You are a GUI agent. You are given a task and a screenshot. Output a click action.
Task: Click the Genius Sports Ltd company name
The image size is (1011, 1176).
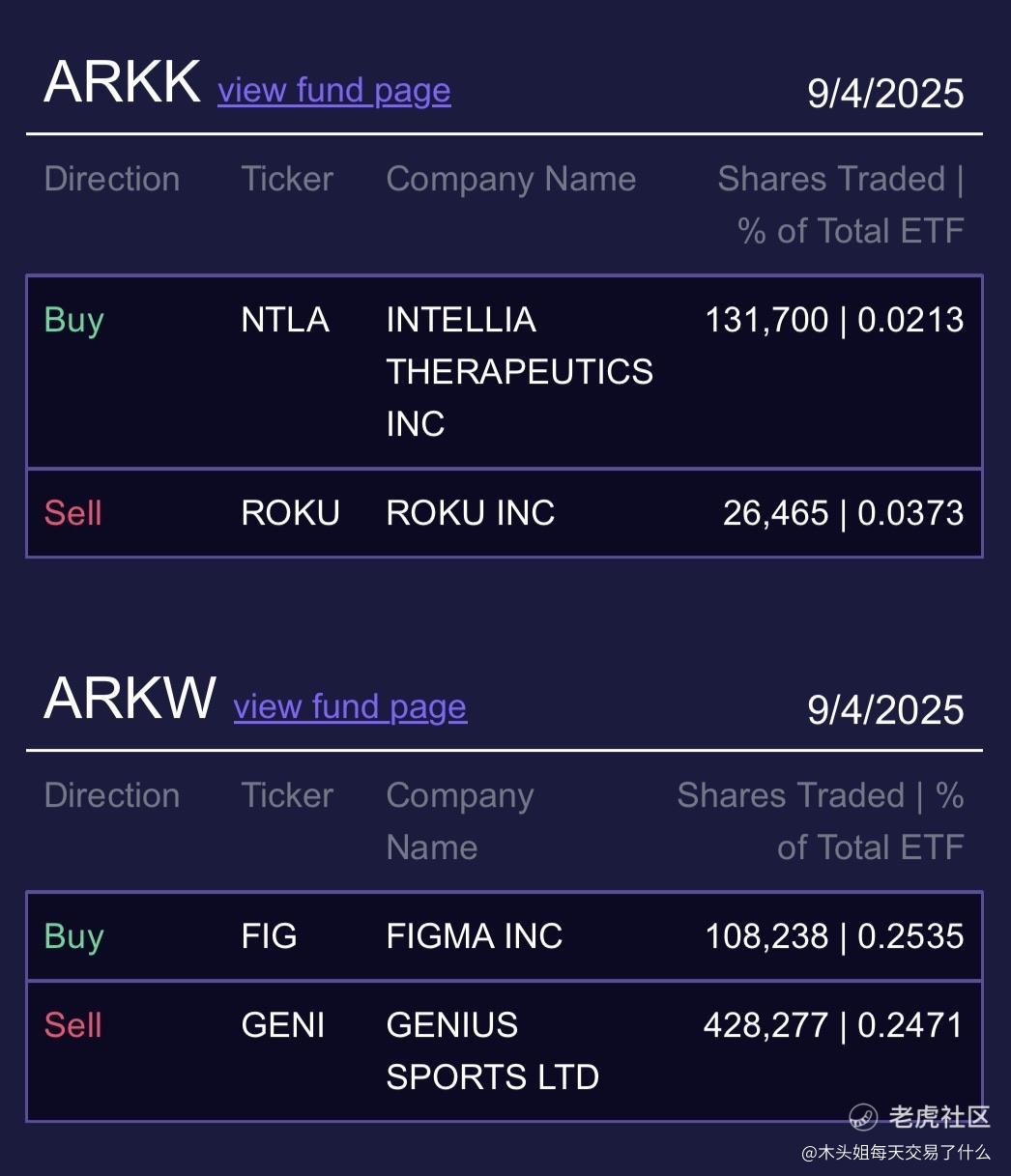point(493,1051)
